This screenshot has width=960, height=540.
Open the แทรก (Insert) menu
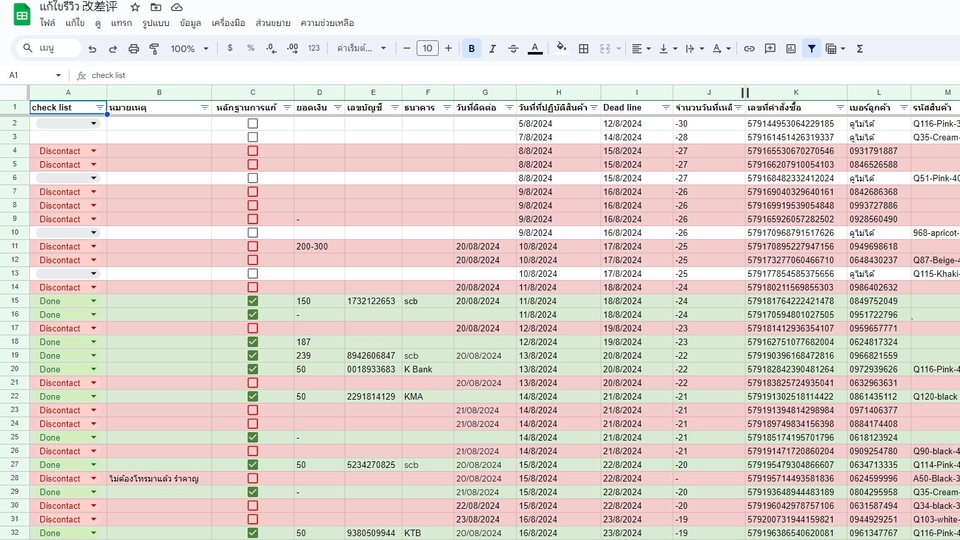click(x=121, y=23)
